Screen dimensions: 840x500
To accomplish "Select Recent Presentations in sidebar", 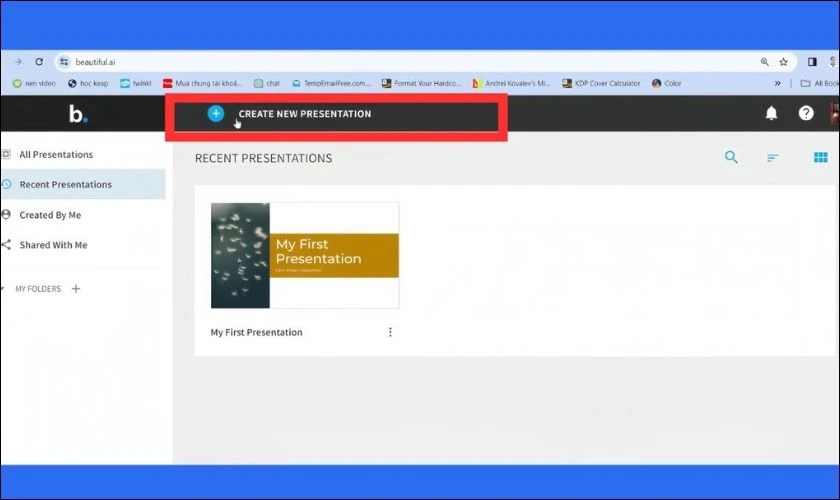I will (83, 184).
